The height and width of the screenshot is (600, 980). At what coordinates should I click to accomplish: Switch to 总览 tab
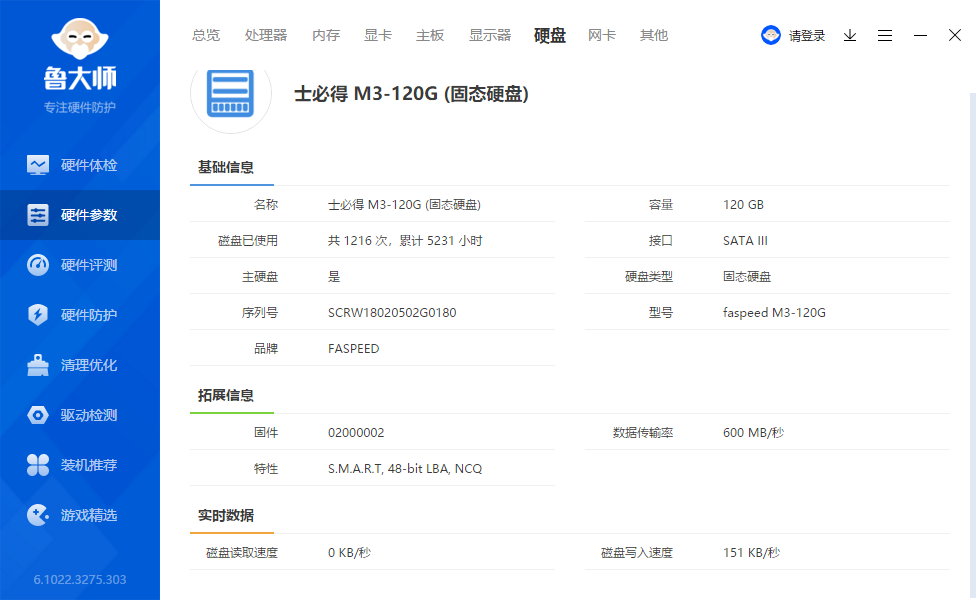coord(206,36)
